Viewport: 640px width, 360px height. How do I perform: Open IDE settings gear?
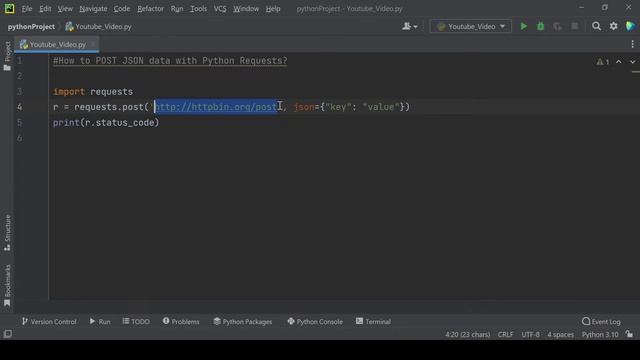[x=613, y=27]
